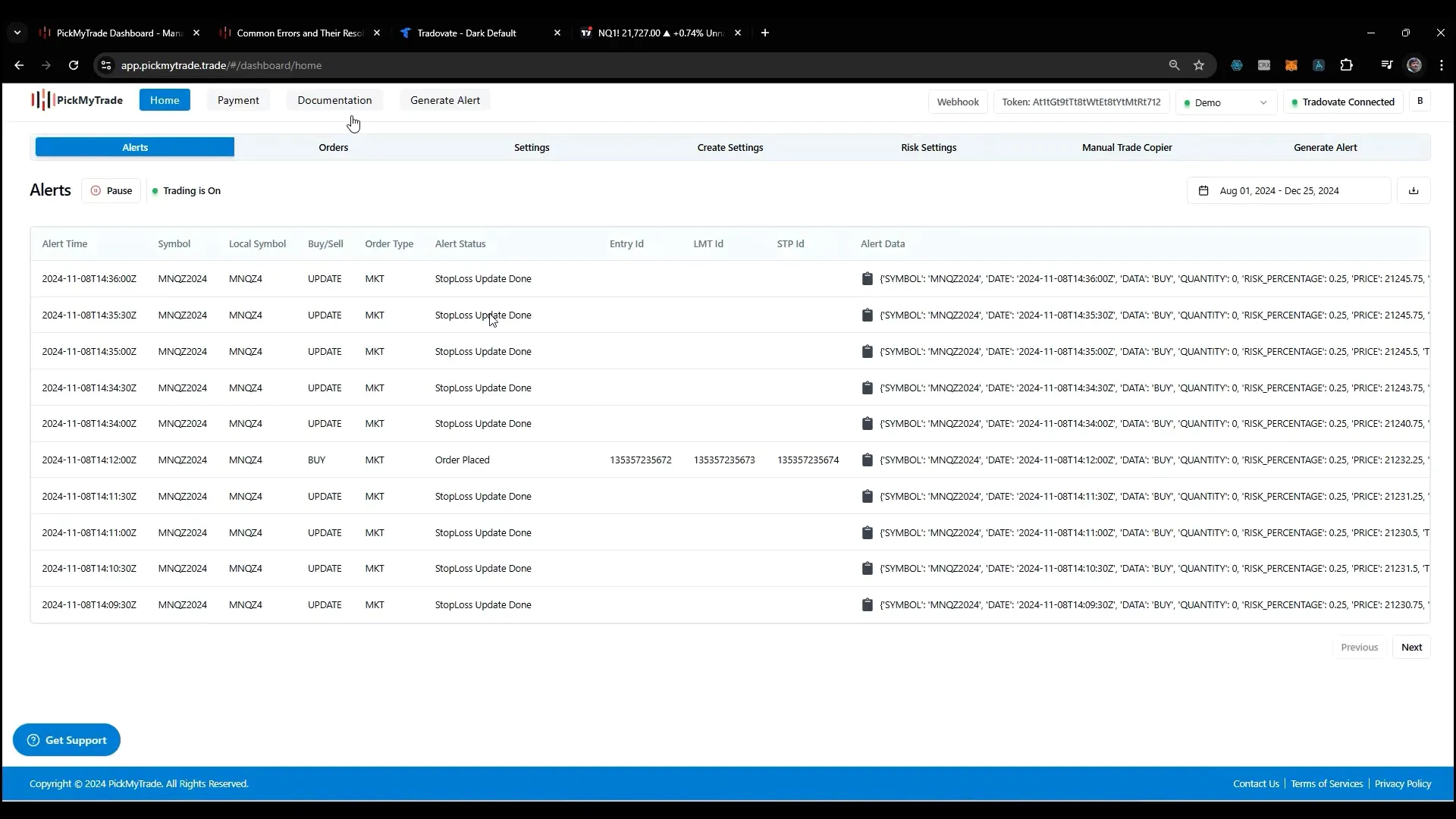
Task: Click the alert data document icon row 2
Action: [x=867, y=314]
